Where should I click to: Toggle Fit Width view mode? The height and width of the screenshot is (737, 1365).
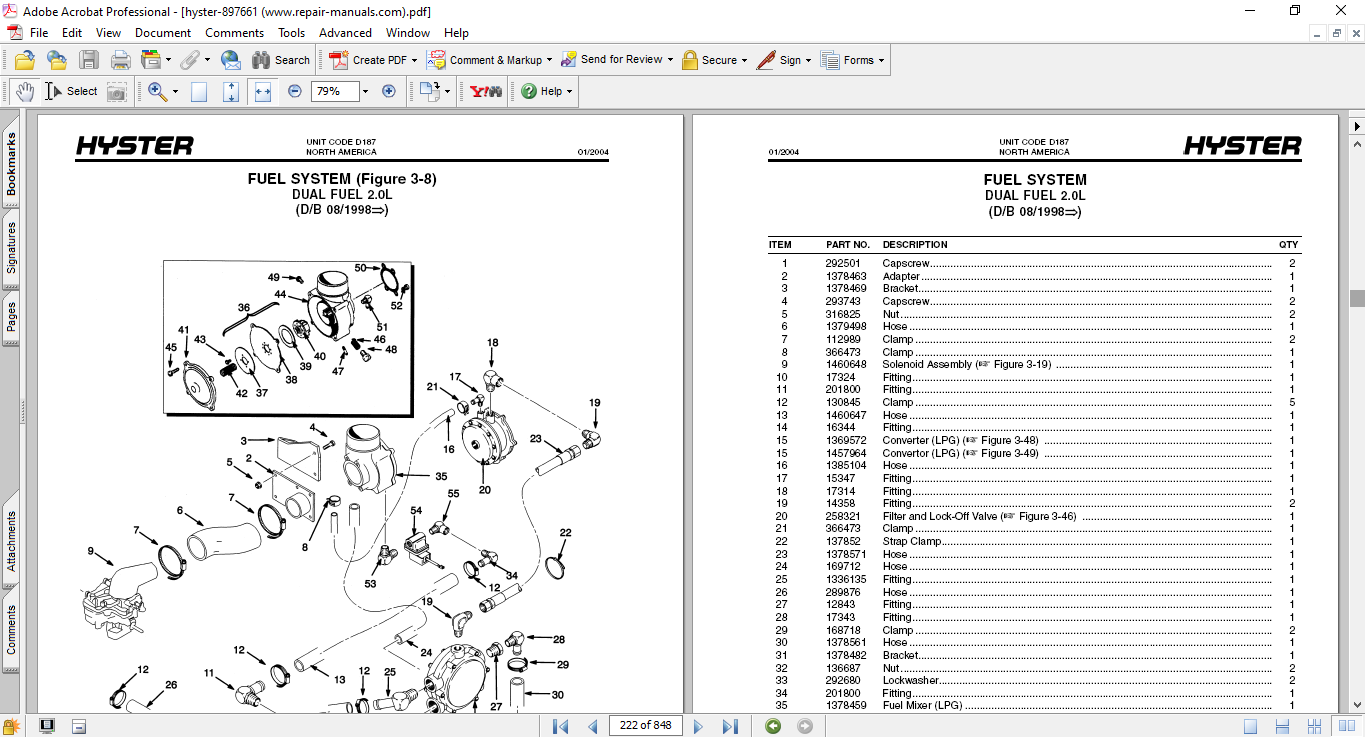click(x=263, y=91)
